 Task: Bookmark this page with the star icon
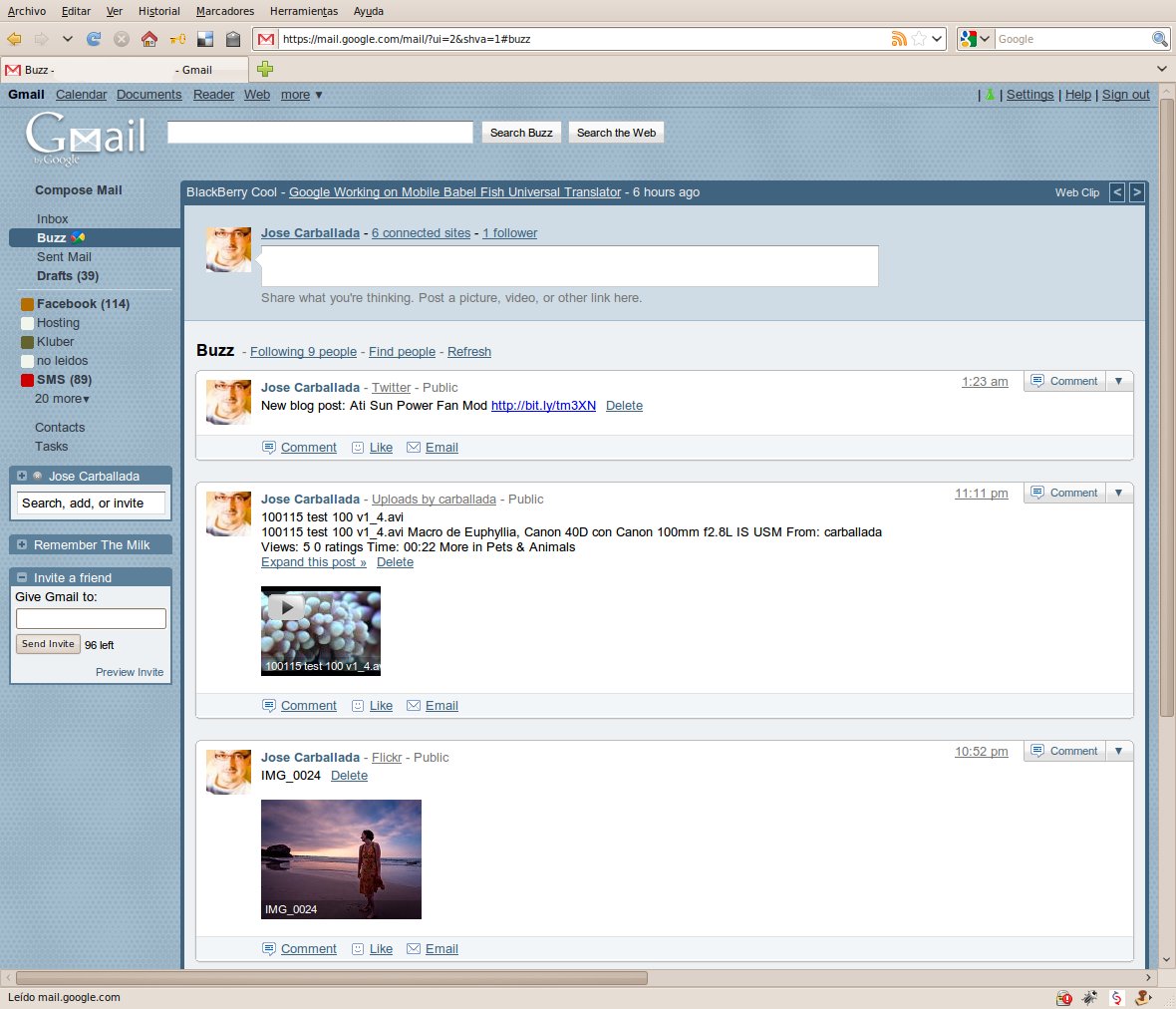919,39
